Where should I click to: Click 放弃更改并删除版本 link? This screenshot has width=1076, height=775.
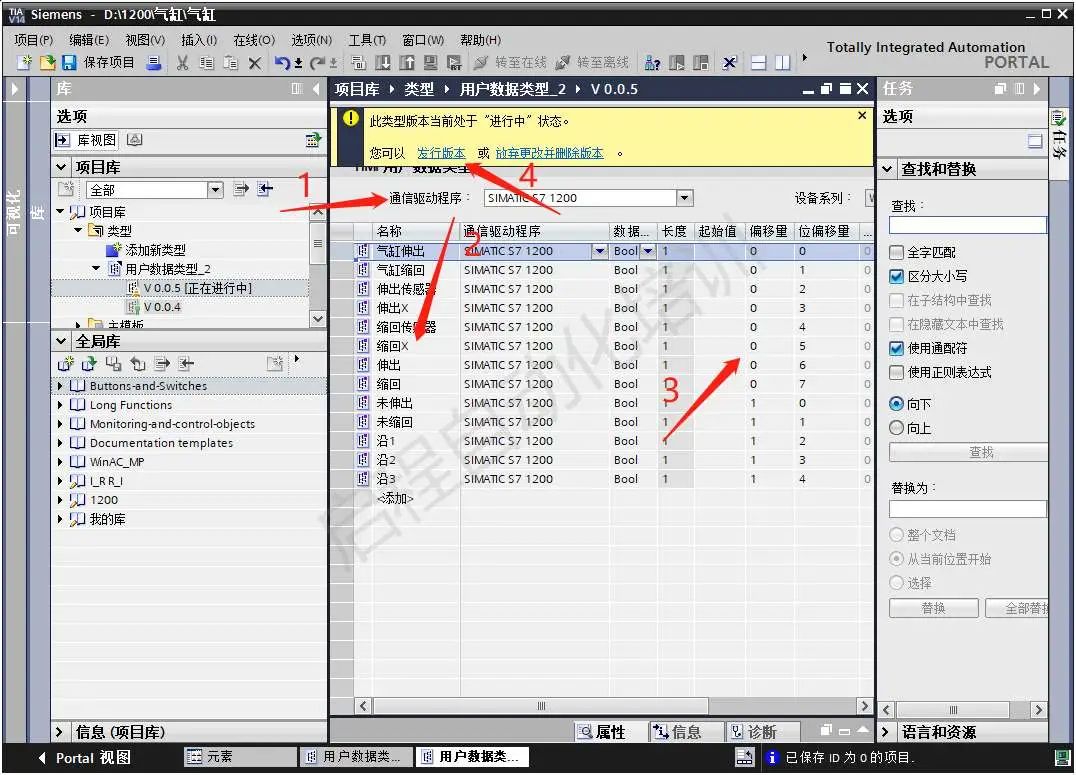550,153
